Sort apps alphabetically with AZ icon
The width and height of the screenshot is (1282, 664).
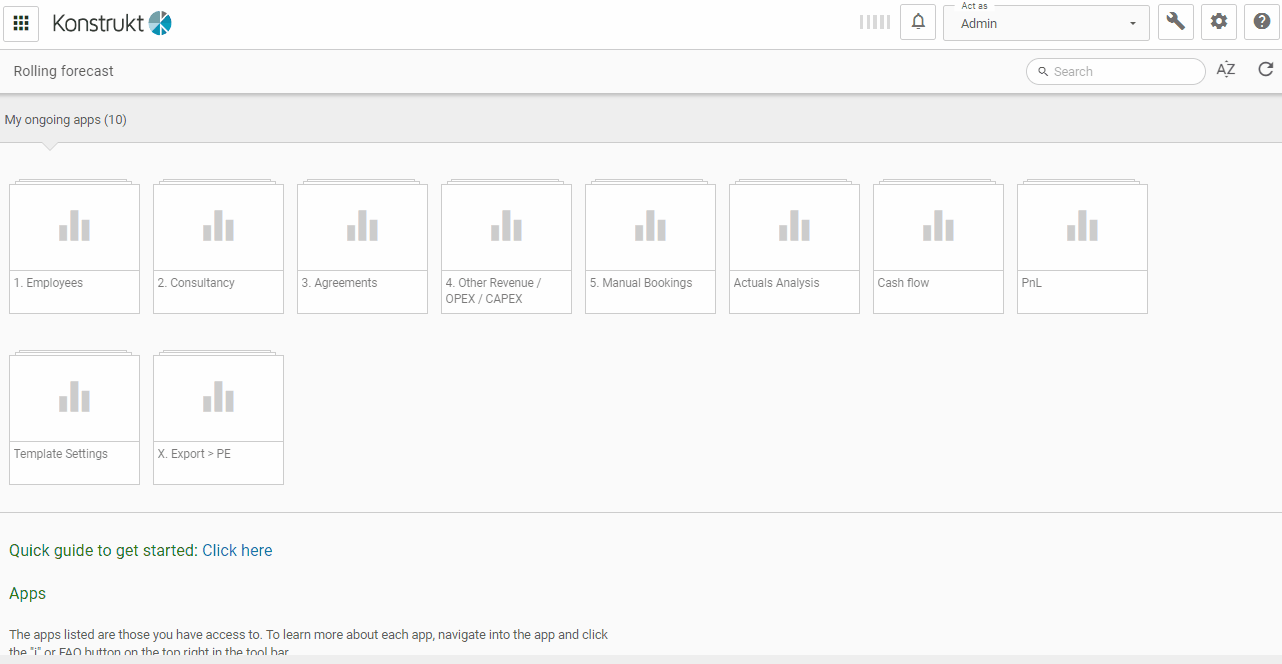click(x=1225, y=70)
